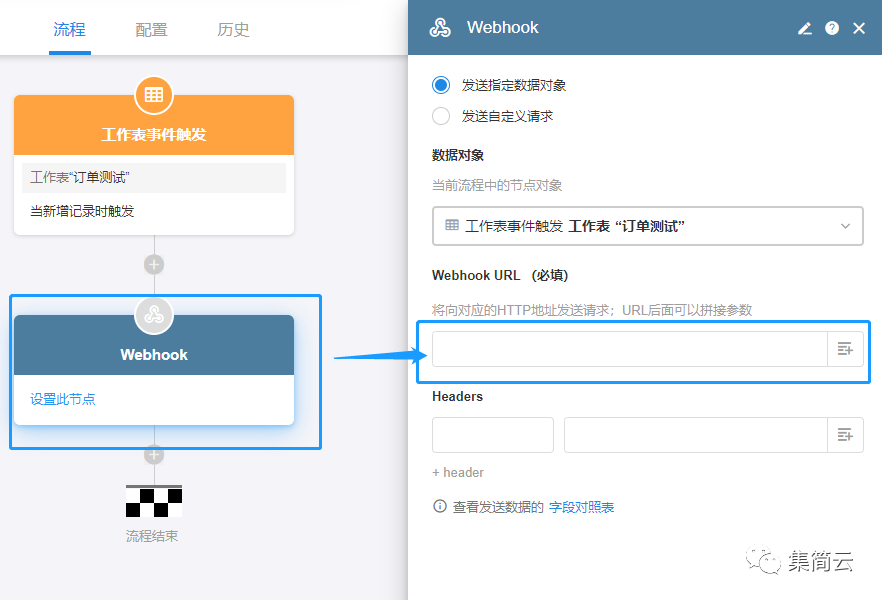The height and width of the screenshot is (600, 882).
Task: Open help for the Webhook panel
Action: tap(831, 28)
